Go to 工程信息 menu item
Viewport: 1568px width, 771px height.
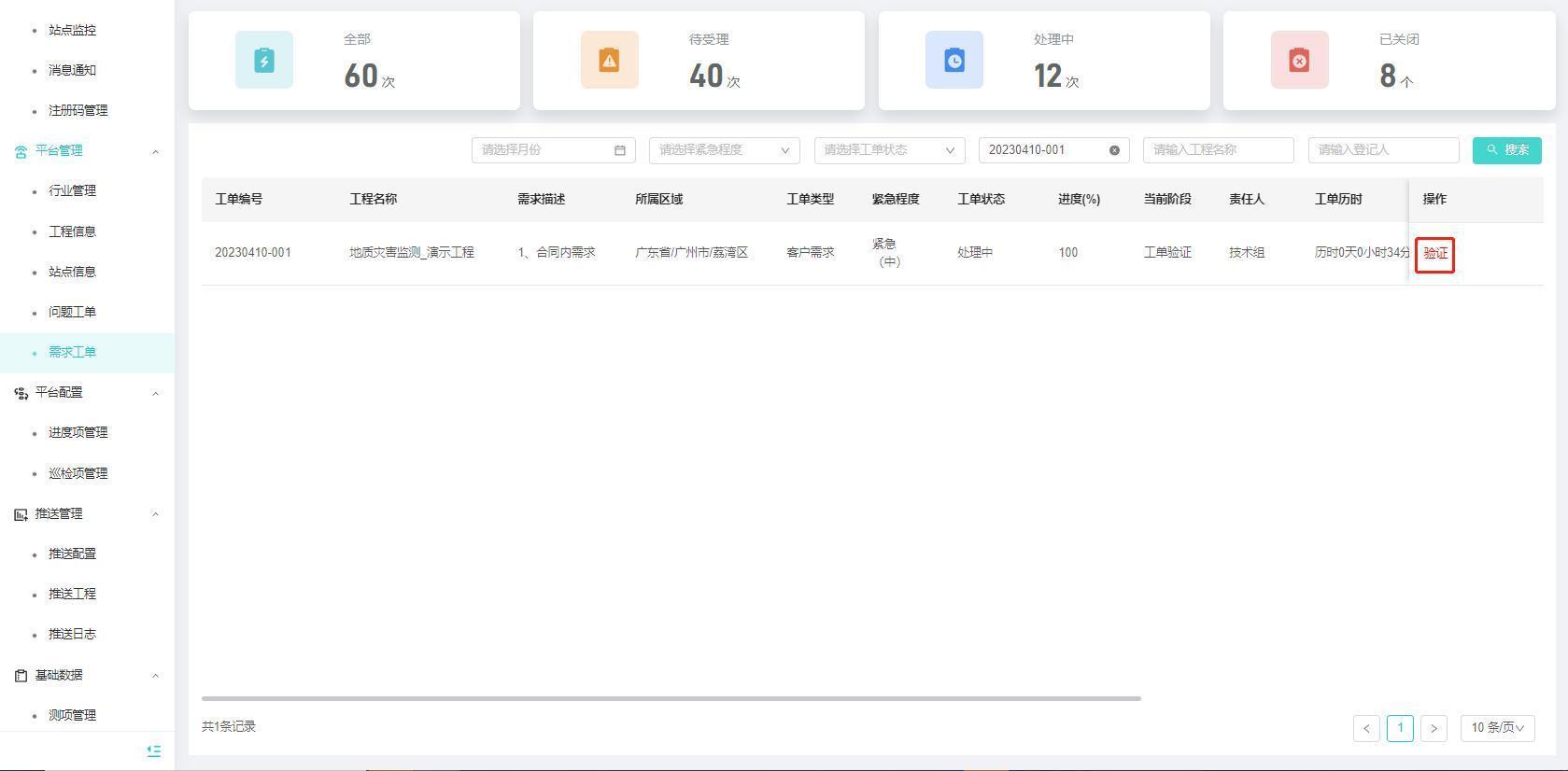72,231
